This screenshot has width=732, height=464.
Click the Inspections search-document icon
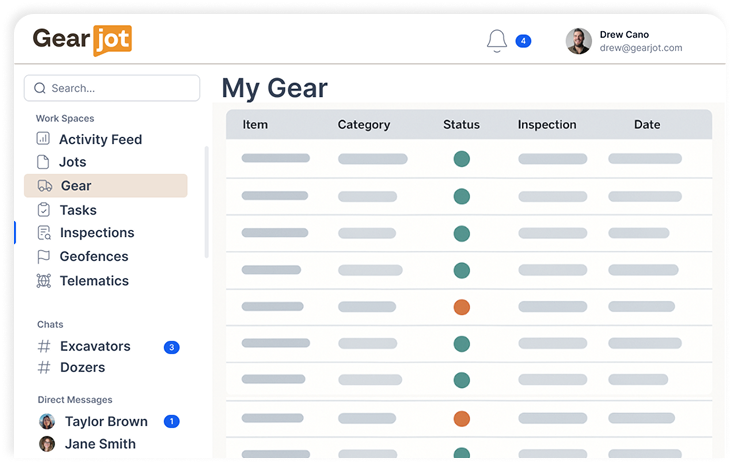(43, 233)
